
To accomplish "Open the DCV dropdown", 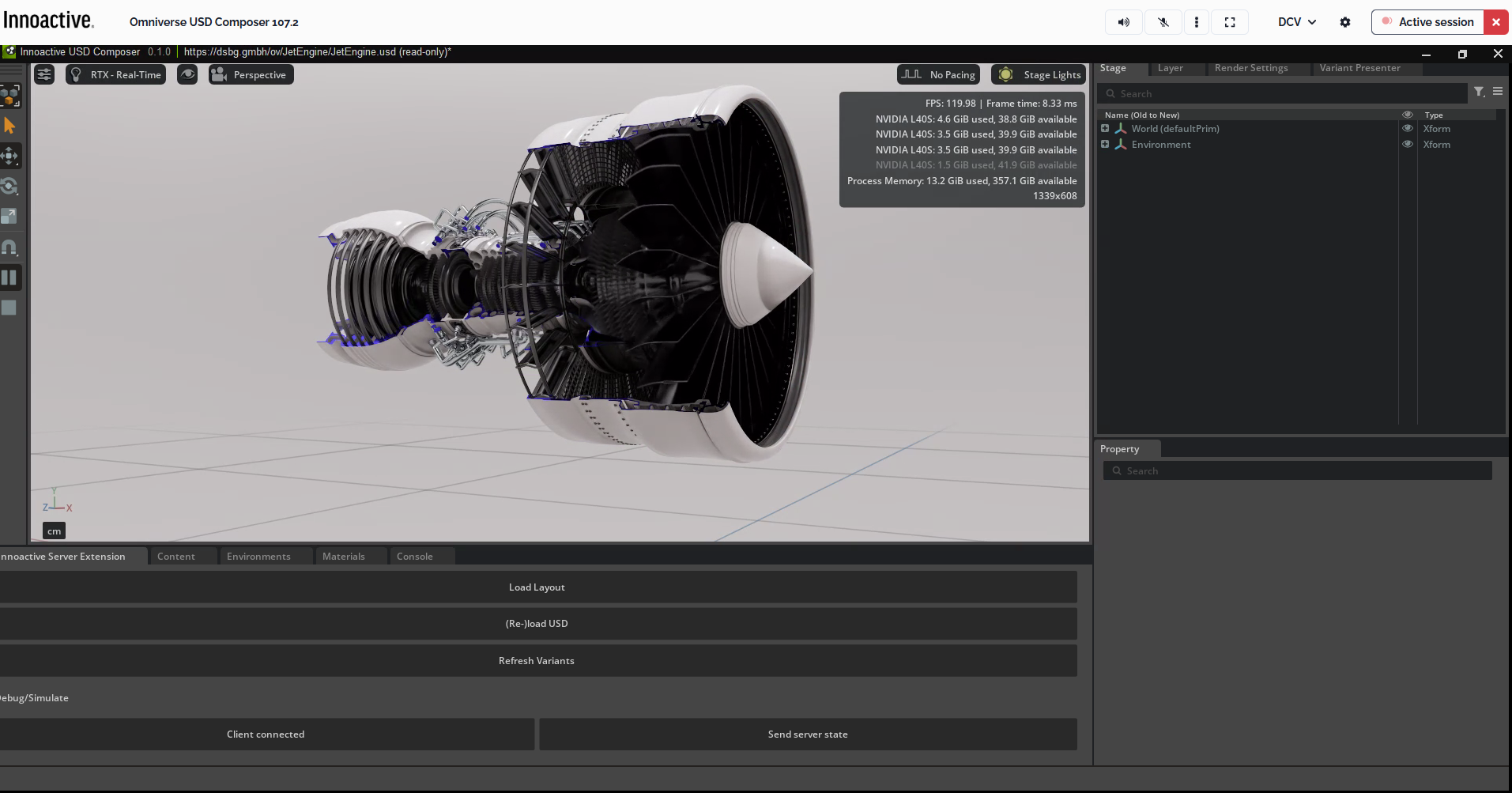I will click(1295, 21).
